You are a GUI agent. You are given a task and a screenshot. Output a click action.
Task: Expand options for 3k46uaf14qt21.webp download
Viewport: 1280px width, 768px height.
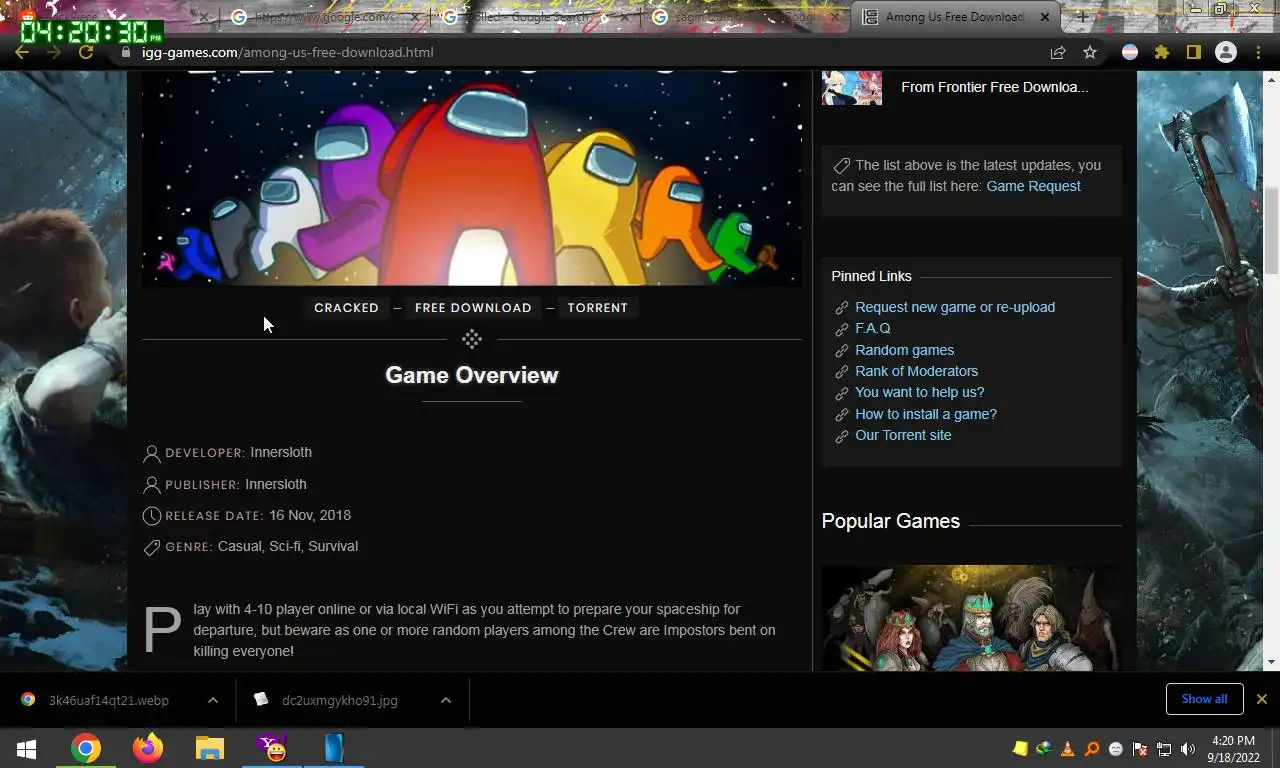(x=212, y=700)
